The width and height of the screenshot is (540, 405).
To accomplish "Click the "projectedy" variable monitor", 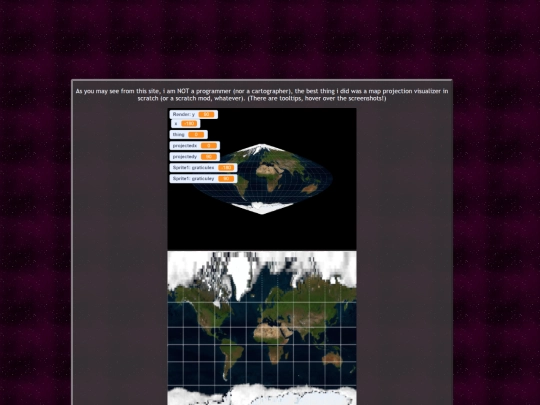I will pos(195,157).
